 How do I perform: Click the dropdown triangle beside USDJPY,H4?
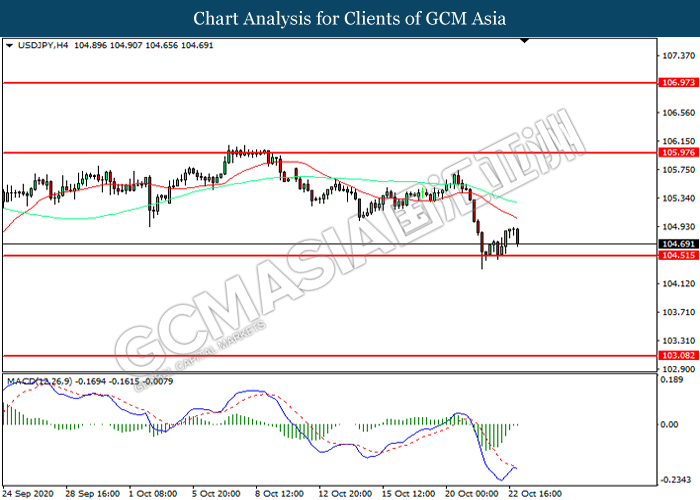9,46
